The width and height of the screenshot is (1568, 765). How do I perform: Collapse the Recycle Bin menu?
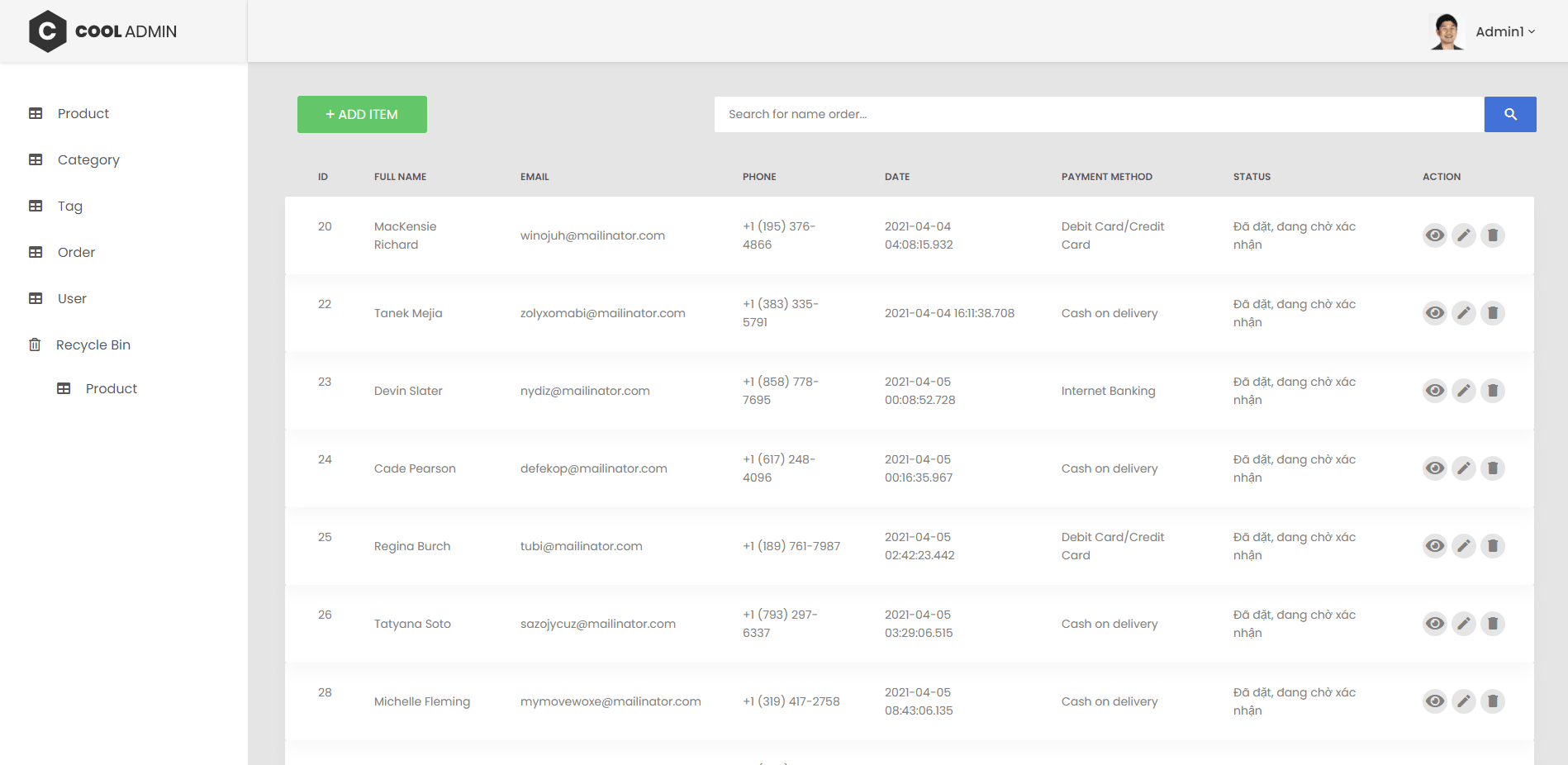click(93, 344)
